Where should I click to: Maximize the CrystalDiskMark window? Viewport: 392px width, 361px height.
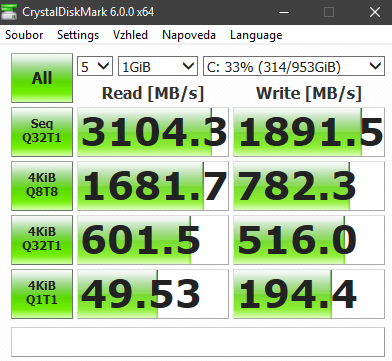coord(329,12)
